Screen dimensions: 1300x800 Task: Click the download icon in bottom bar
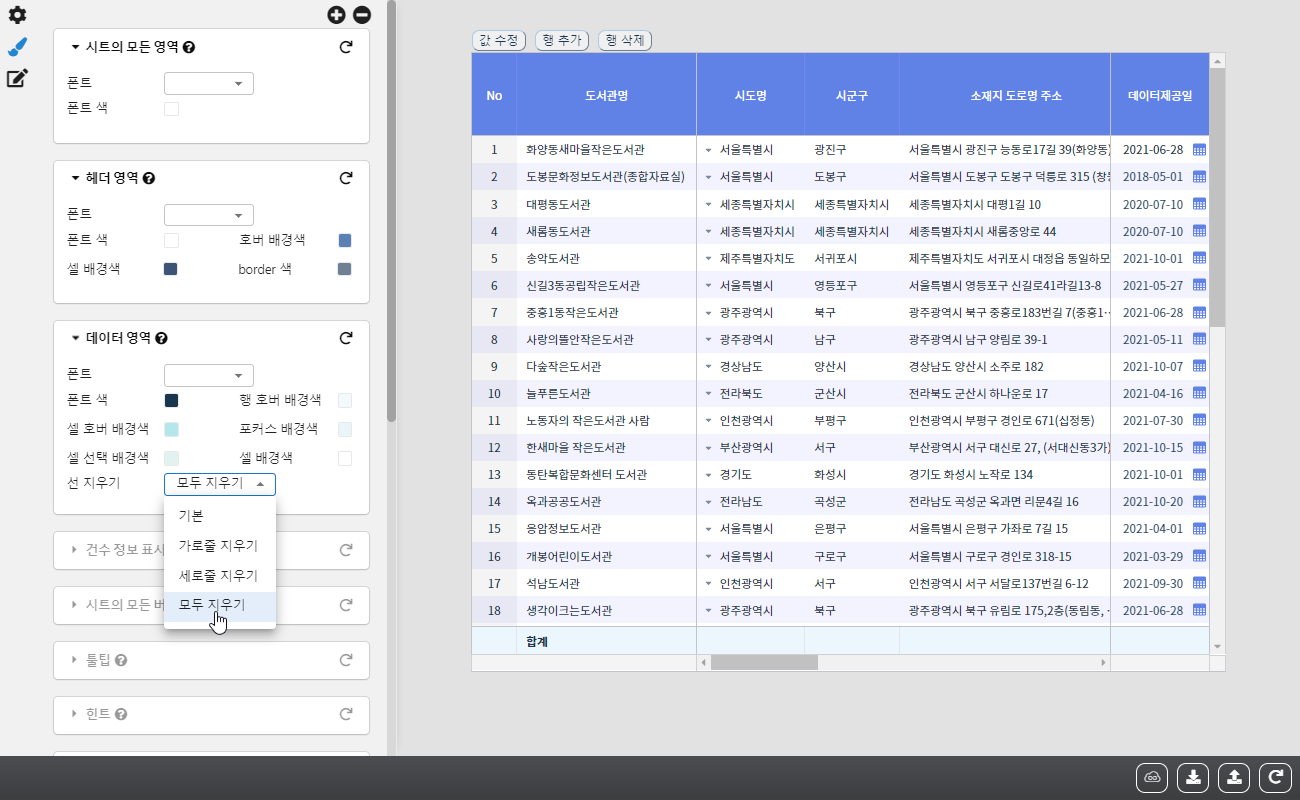tap(1193, 777)
